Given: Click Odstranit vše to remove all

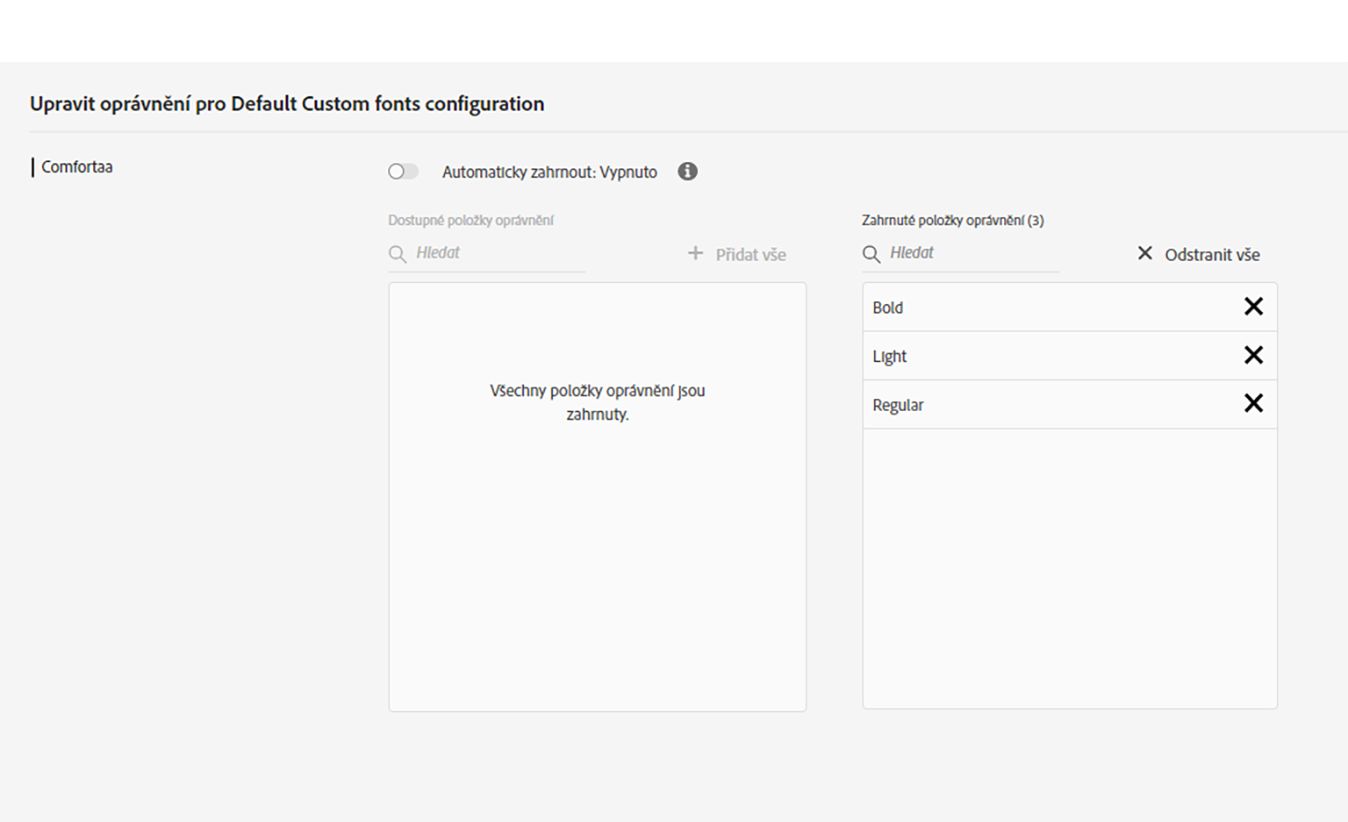Looking at the screenshot, I should click(1198, 254).
